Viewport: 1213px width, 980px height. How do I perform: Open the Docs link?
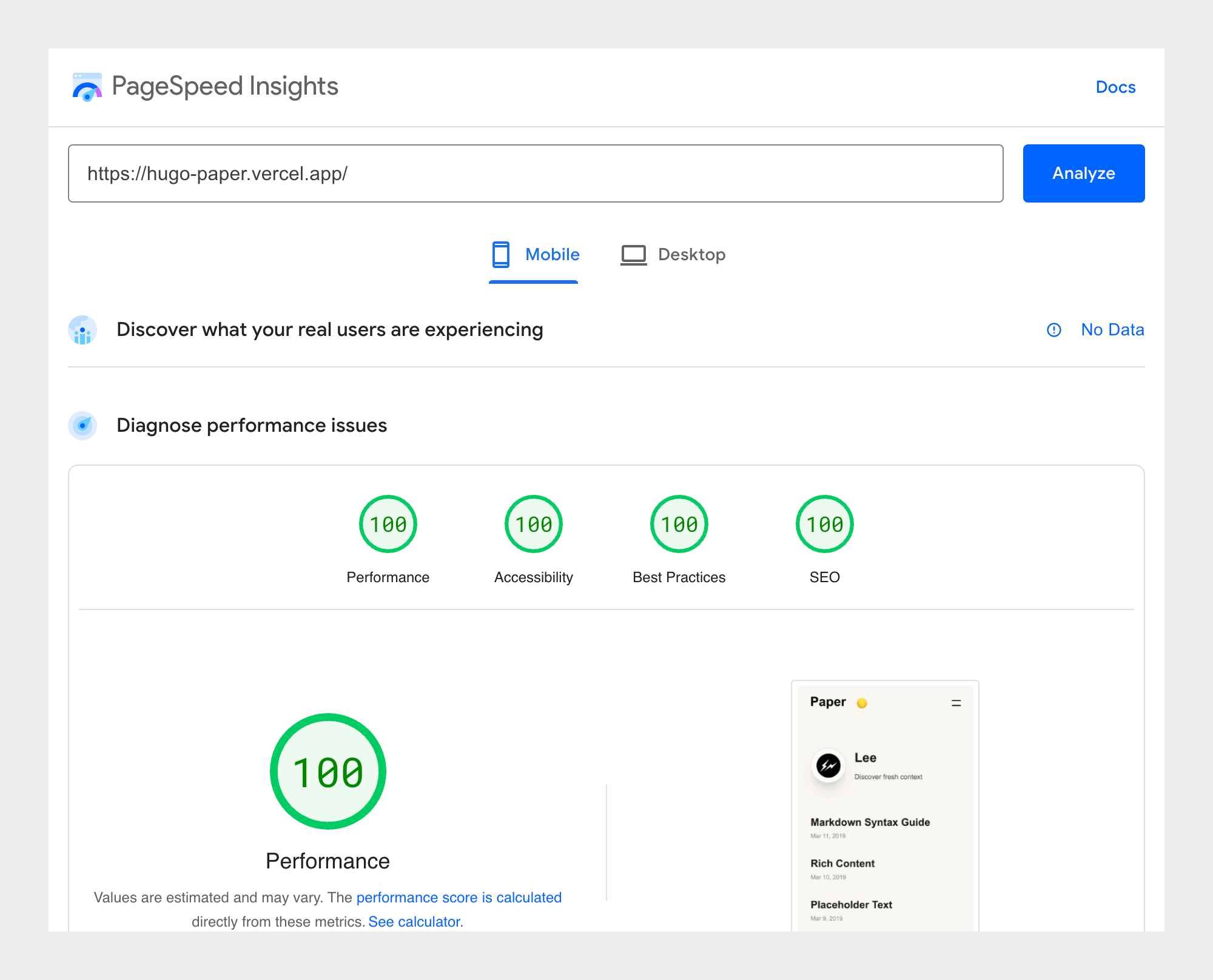pos(1115,87)
